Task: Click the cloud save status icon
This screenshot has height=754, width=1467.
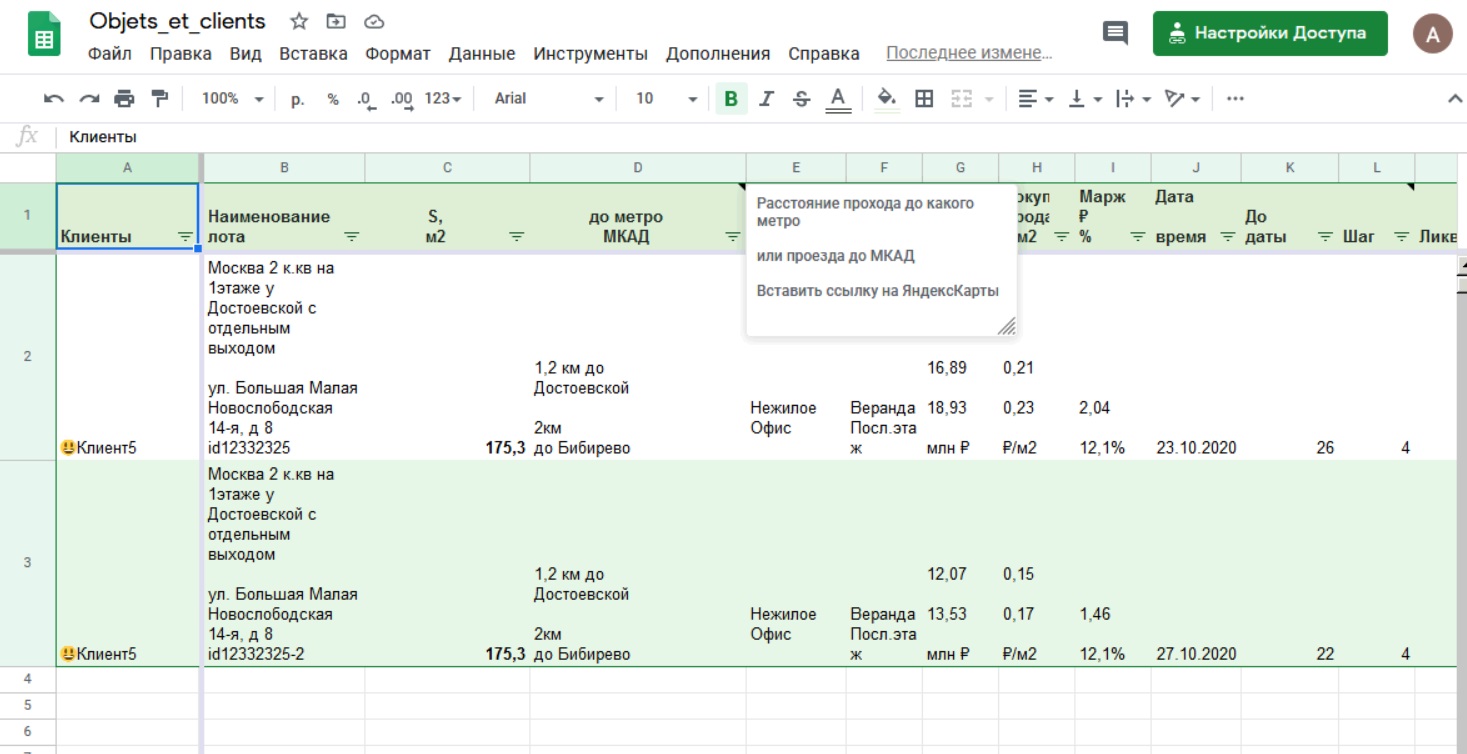Action: 374,21
